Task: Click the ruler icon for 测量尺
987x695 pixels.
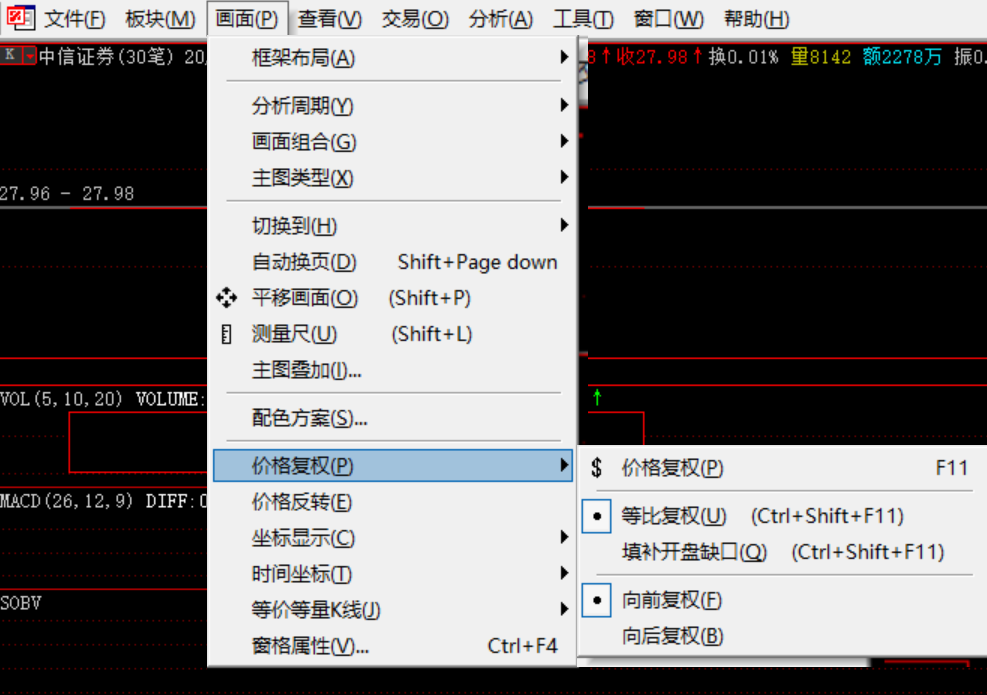Action: point(227,334)
